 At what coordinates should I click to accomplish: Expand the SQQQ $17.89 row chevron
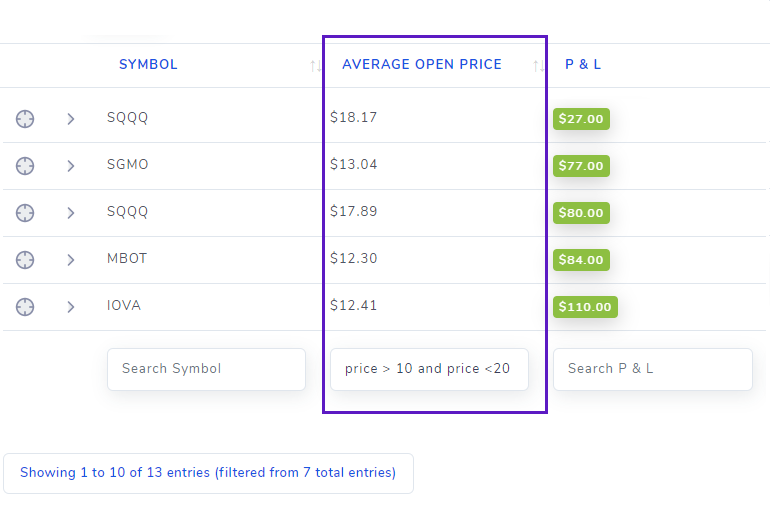pos(71,213)
